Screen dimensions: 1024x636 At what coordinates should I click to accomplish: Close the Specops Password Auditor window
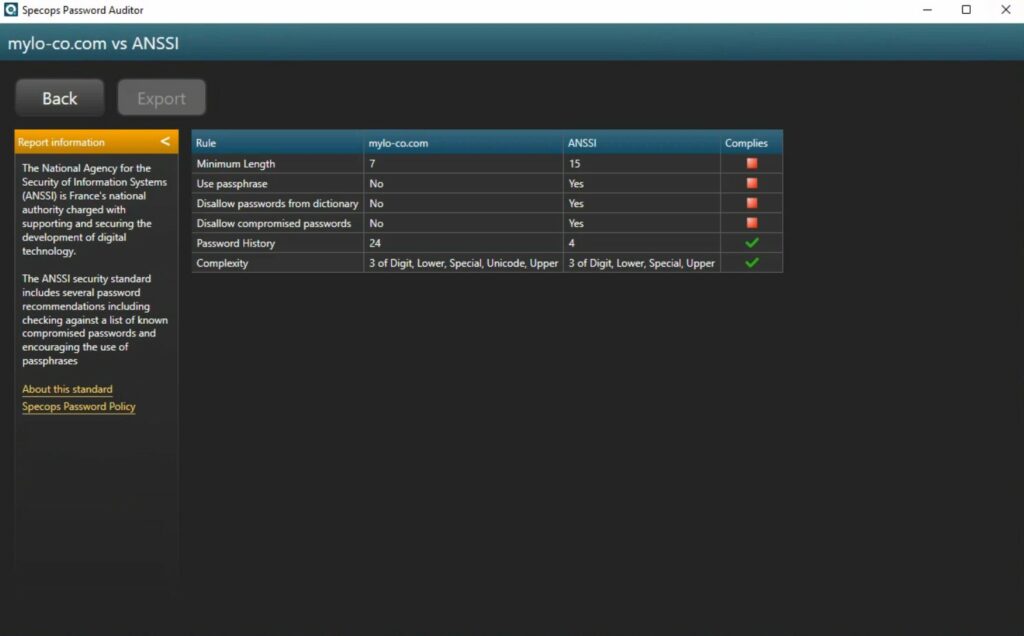point(1006,10)
